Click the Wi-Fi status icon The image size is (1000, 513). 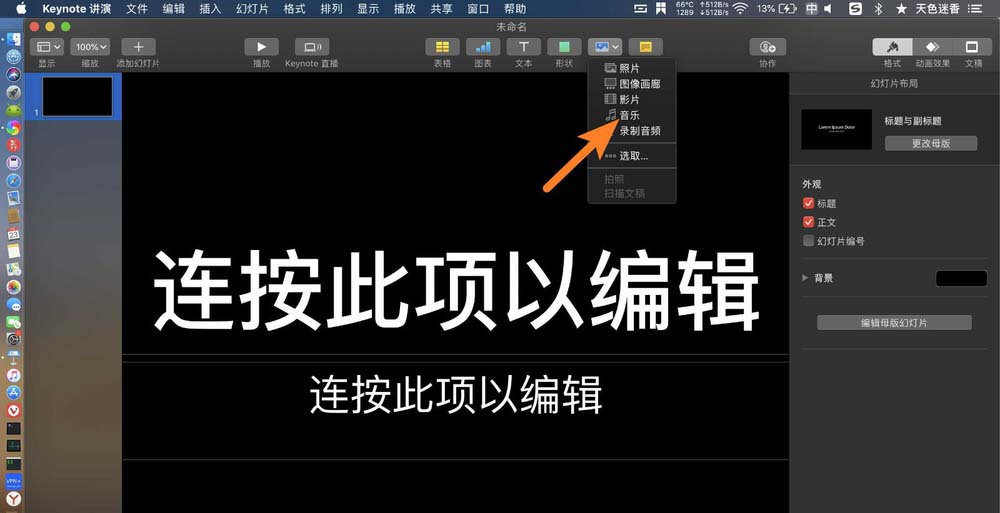(740, 9)
